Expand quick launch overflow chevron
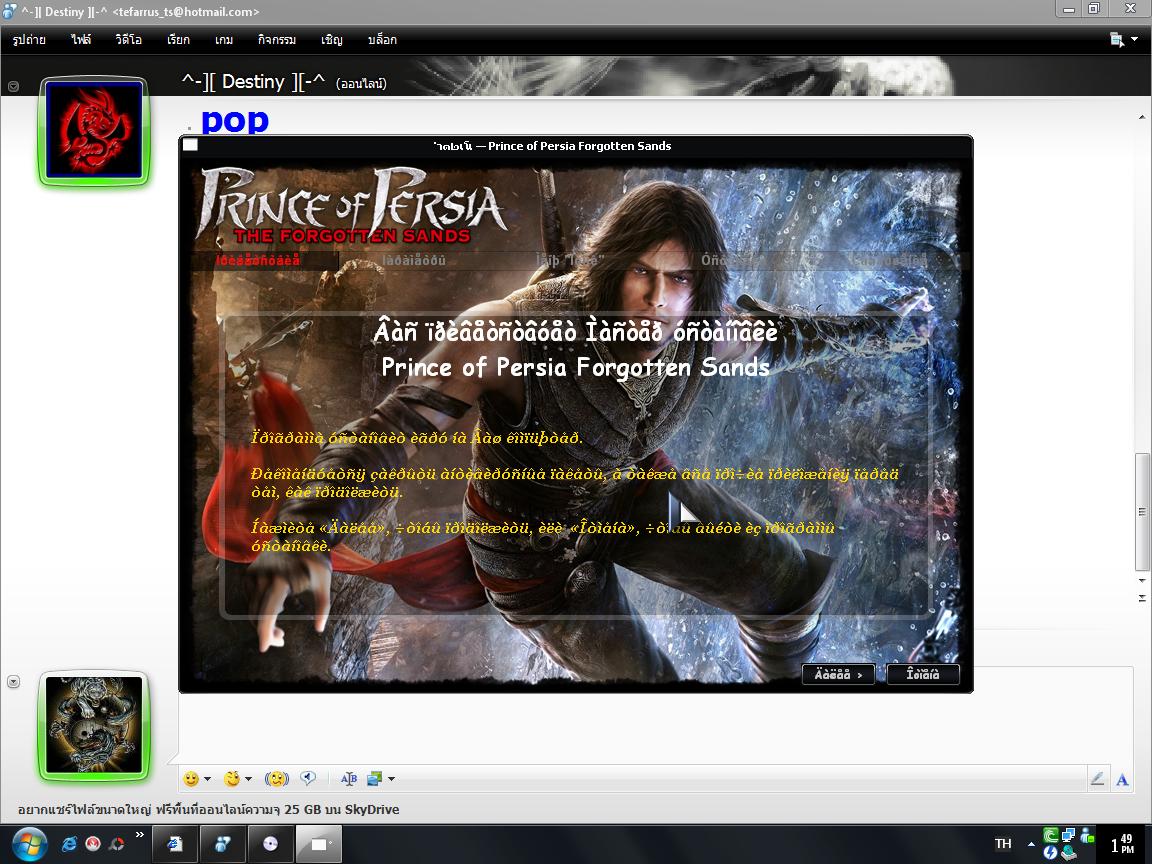This screenshot has width=1152, height=864. point(140,834)
